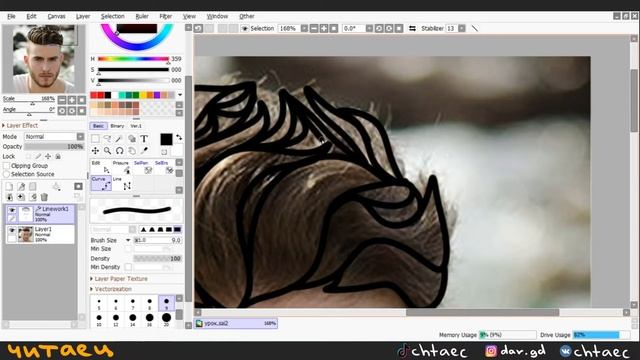
Task: Select the Edit linework tool
Action: pyautogui.click(x=101, y=167)
